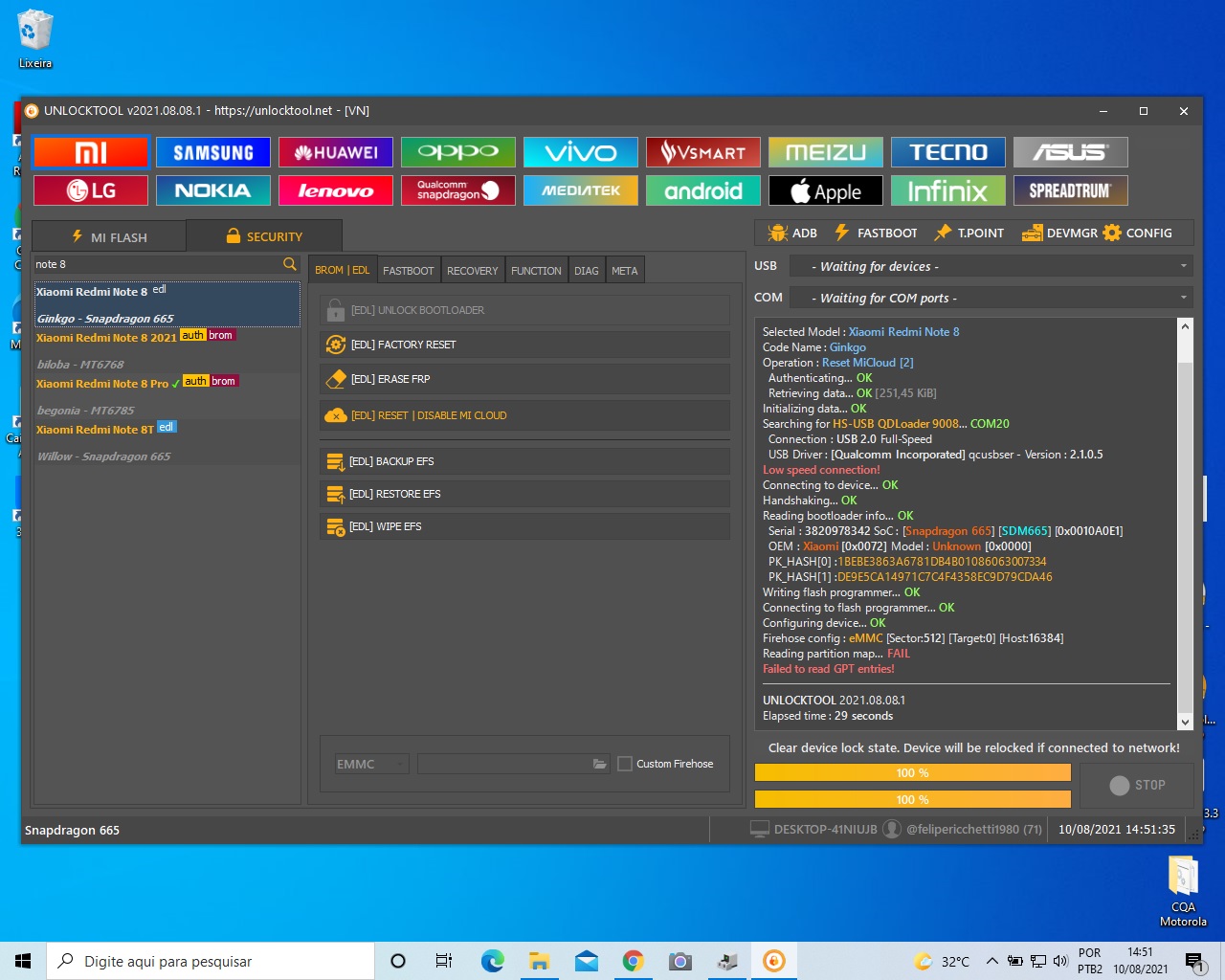Select the Android brand icon
Viewport: 1225px width, 980px height.
(703, 190)
